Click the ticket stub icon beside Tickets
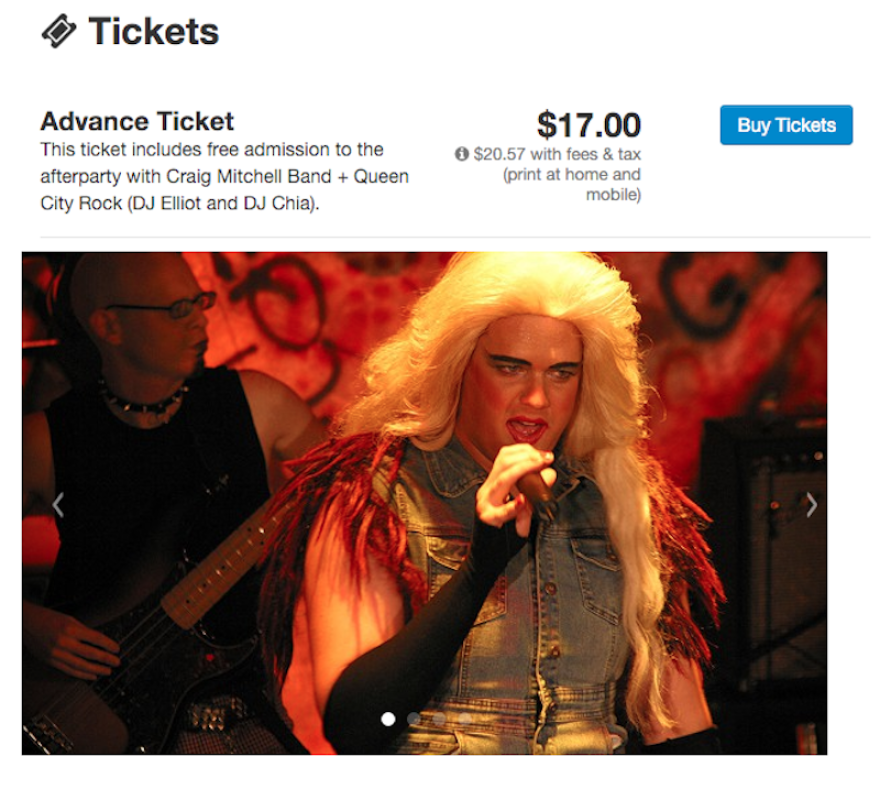 click(58, 31)
